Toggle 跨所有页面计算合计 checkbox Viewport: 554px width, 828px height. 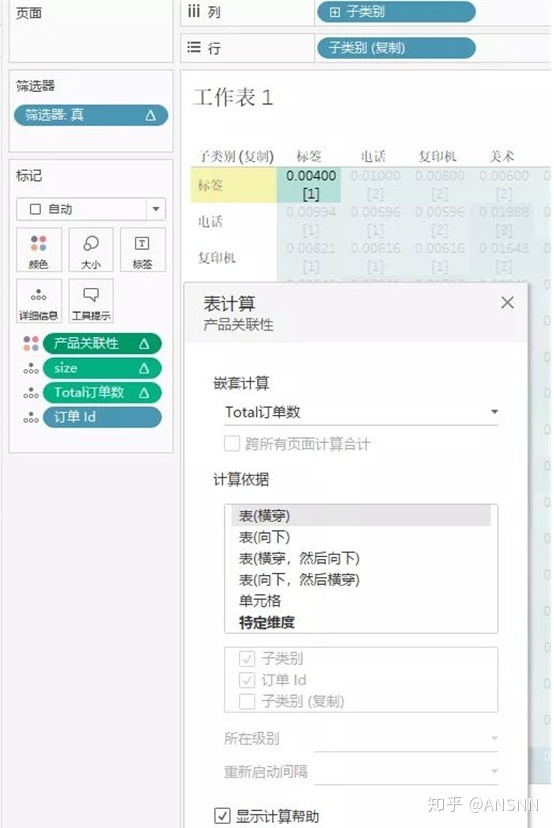[232, 444]
